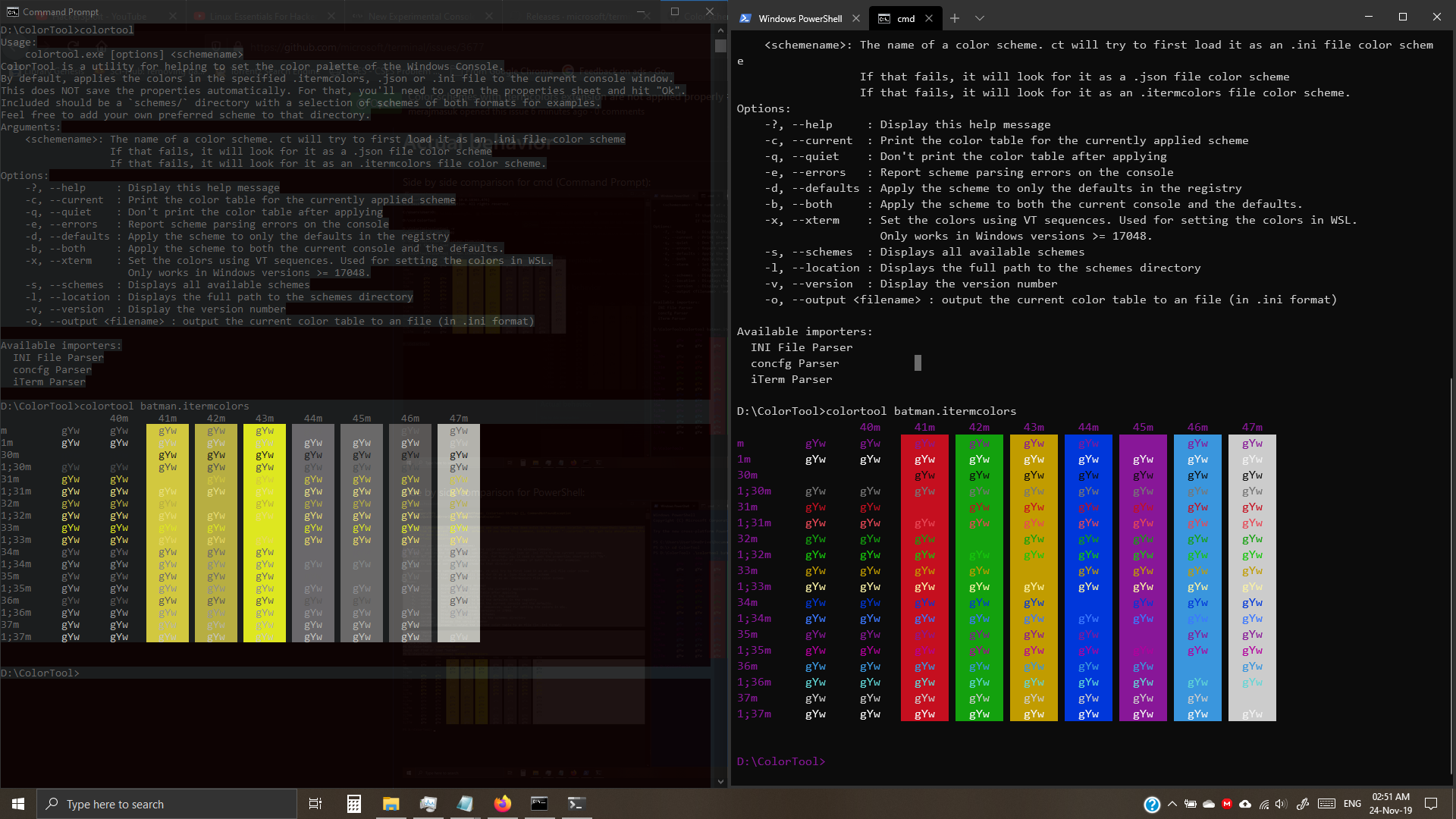Viewport: 1456px width, 819px height.
Task: Click Task View button on taskbar
Action: 315,804
